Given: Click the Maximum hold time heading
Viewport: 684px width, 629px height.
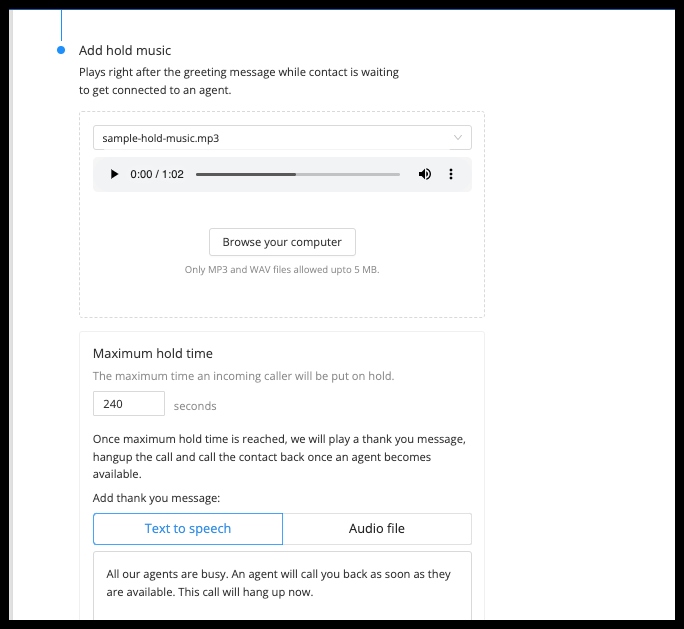Looking at the screenshot, I should click(x=153, y=353).
